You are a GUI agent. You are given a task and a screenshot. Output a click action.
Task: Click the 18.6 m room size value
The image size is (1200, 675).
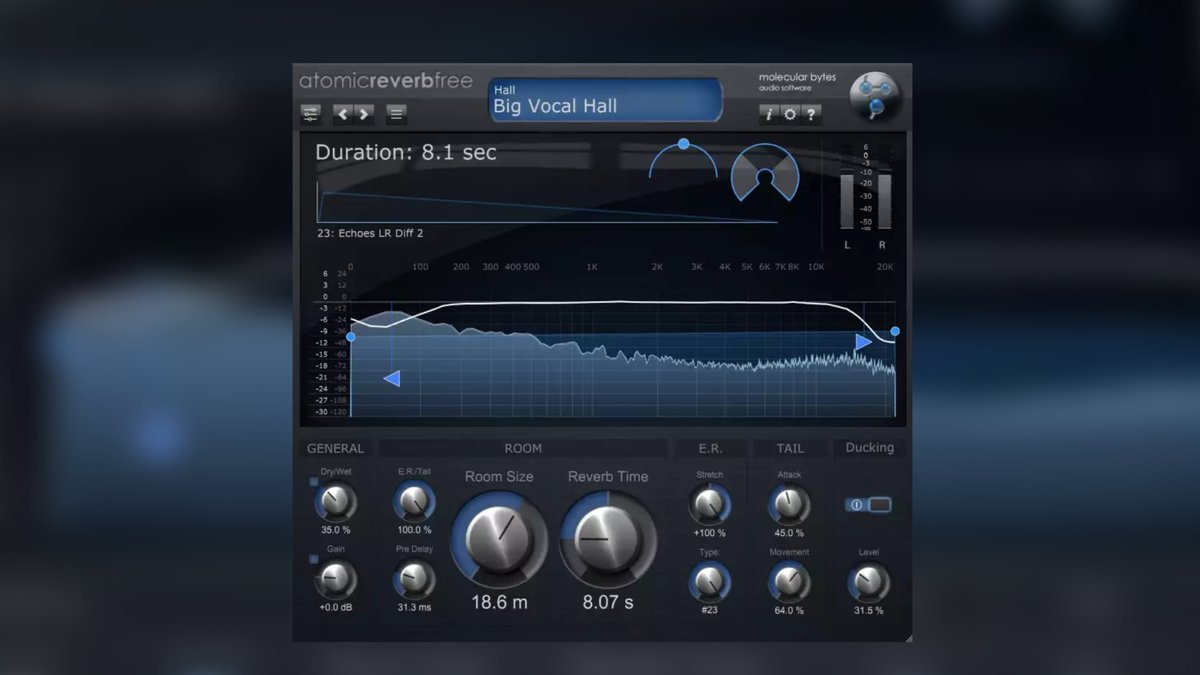pos(499,602)
